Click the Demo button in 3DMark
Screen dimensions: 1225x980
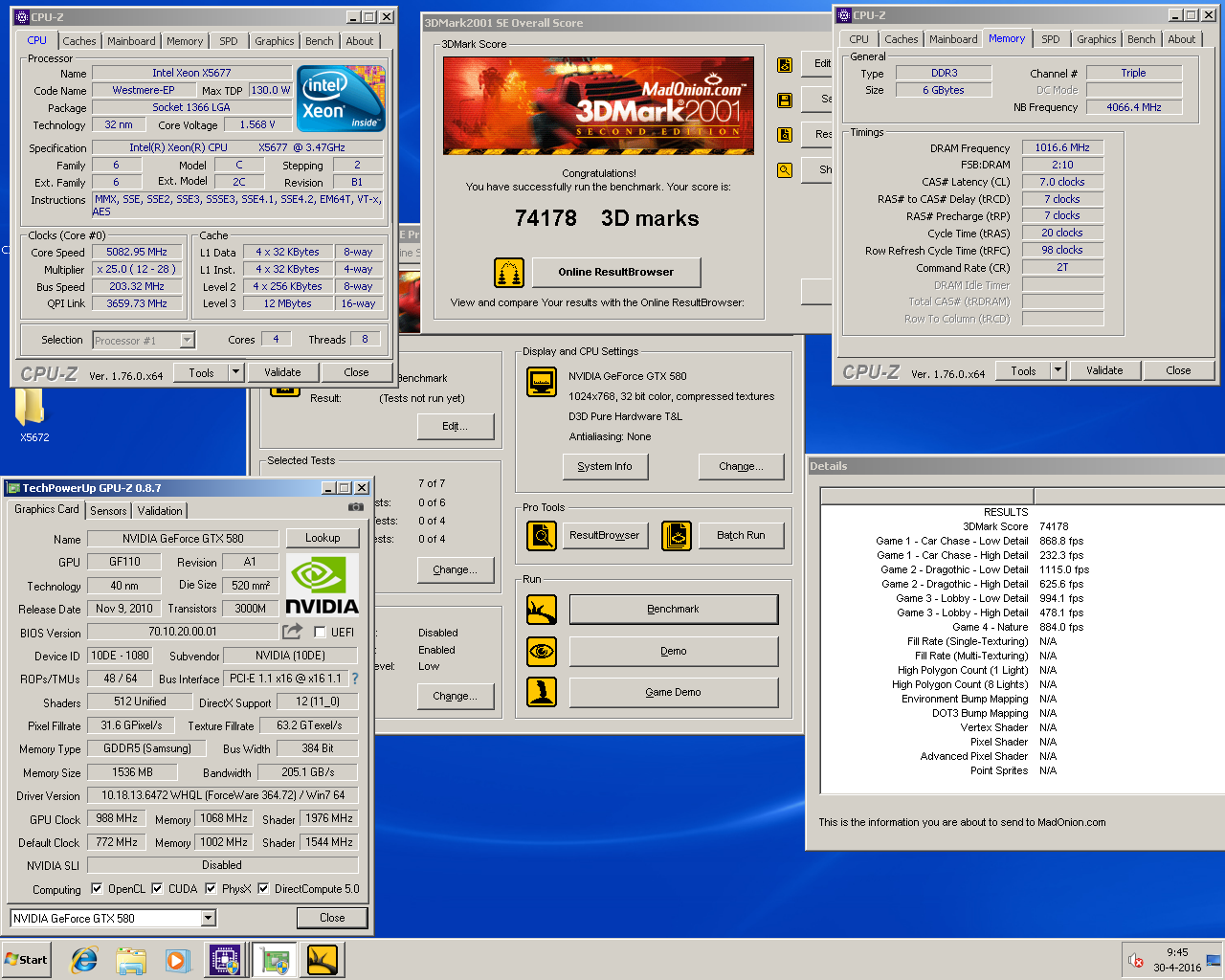[674, 651]
